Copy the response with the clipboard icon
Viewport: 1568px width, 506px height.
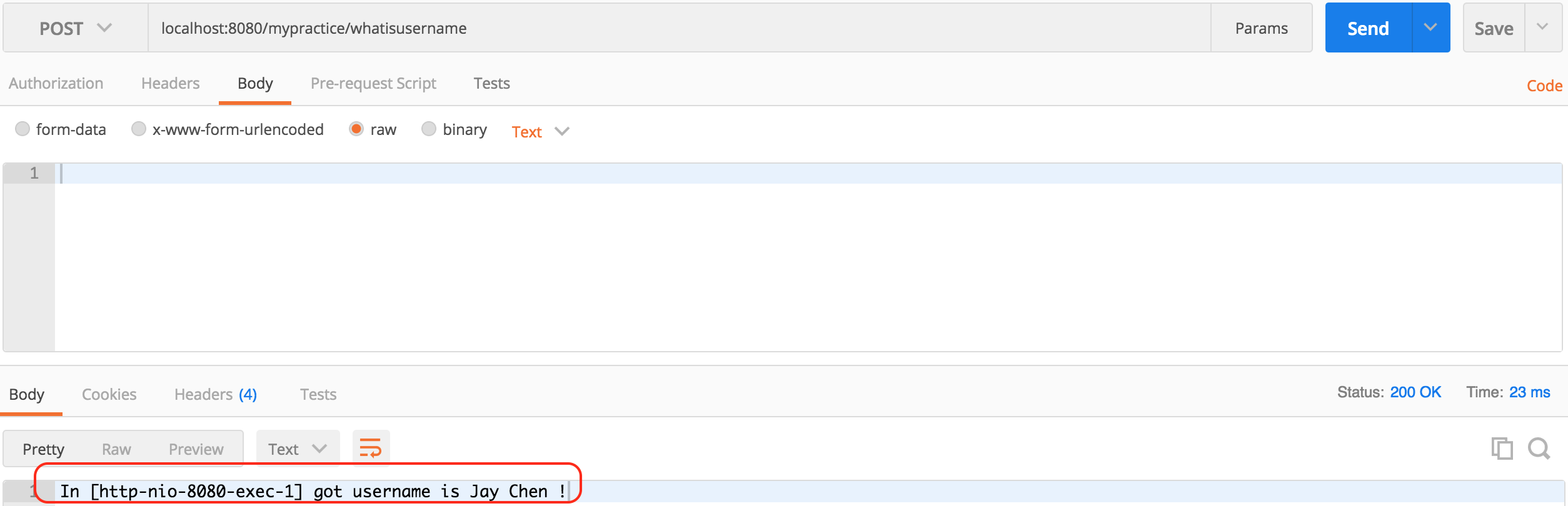1502,449
